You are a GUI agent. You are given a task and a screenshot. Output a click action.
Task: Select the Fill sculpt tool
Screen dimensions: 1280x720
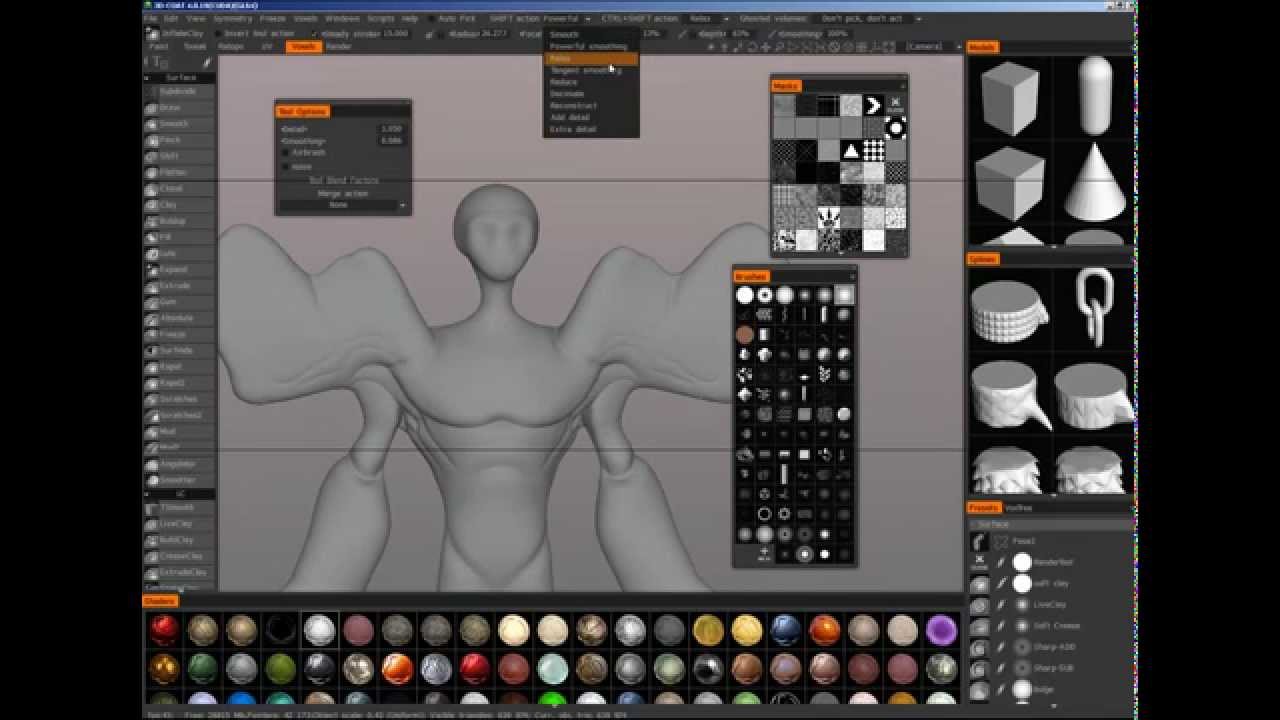coord(181,237)
